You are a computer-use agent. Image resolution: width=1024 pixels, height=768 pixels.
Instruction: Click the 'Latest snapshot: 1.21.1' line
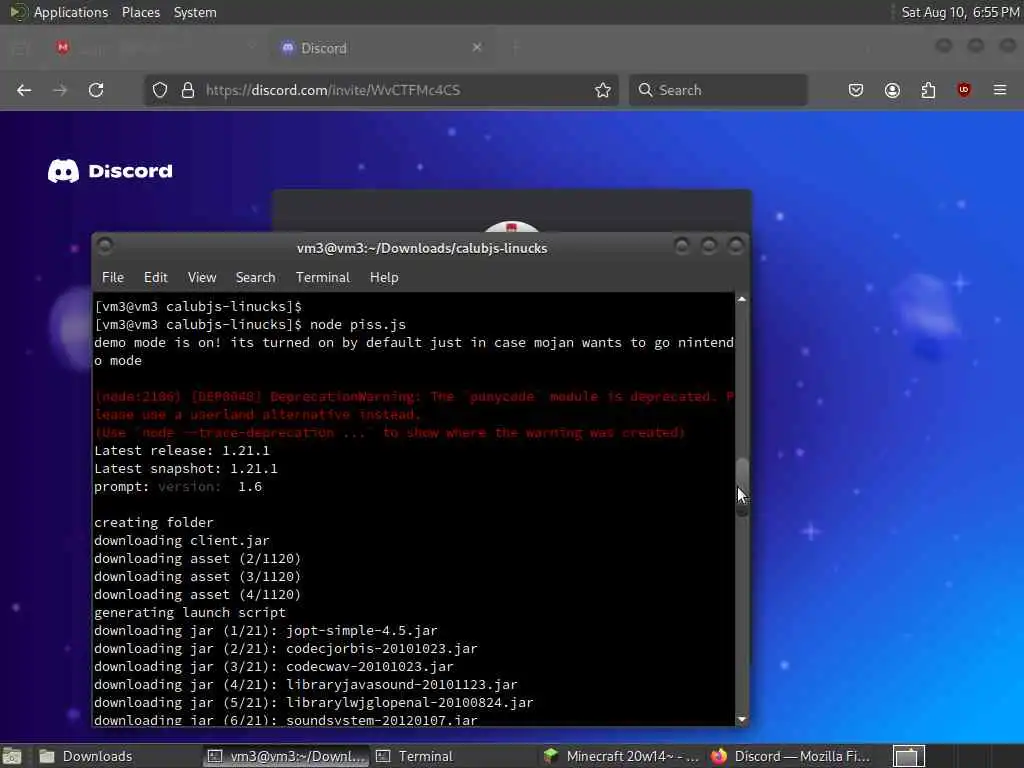coord(185,469)
